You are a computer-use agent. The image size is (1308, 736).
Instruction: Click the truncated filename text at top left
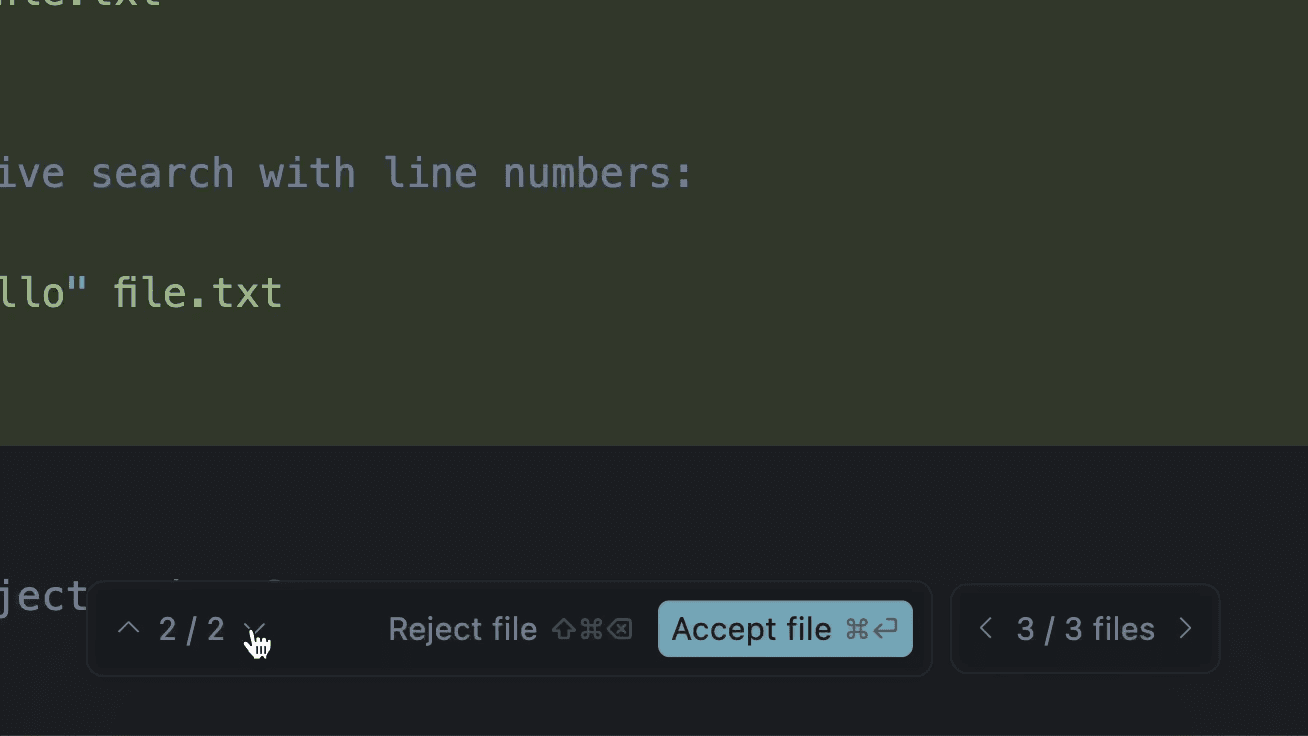80,5
